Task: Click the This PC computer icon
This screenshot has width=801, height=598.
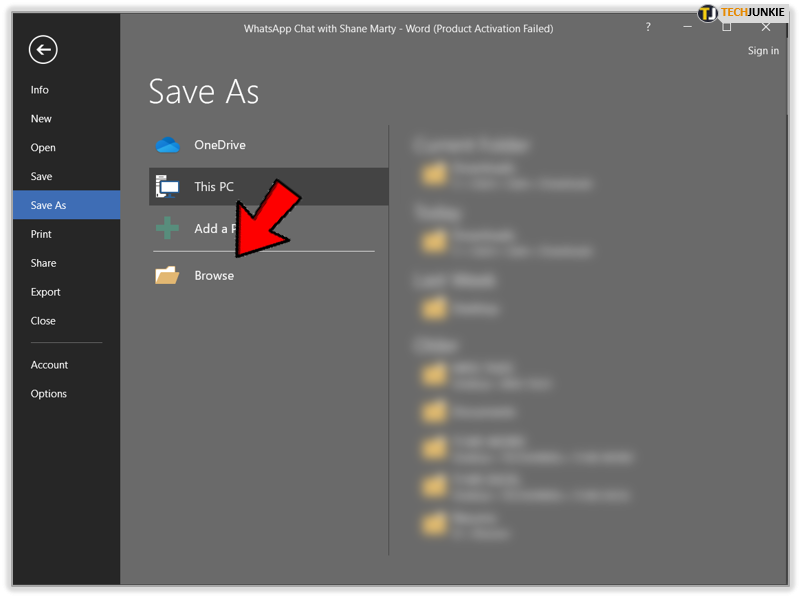Action: 167,186
